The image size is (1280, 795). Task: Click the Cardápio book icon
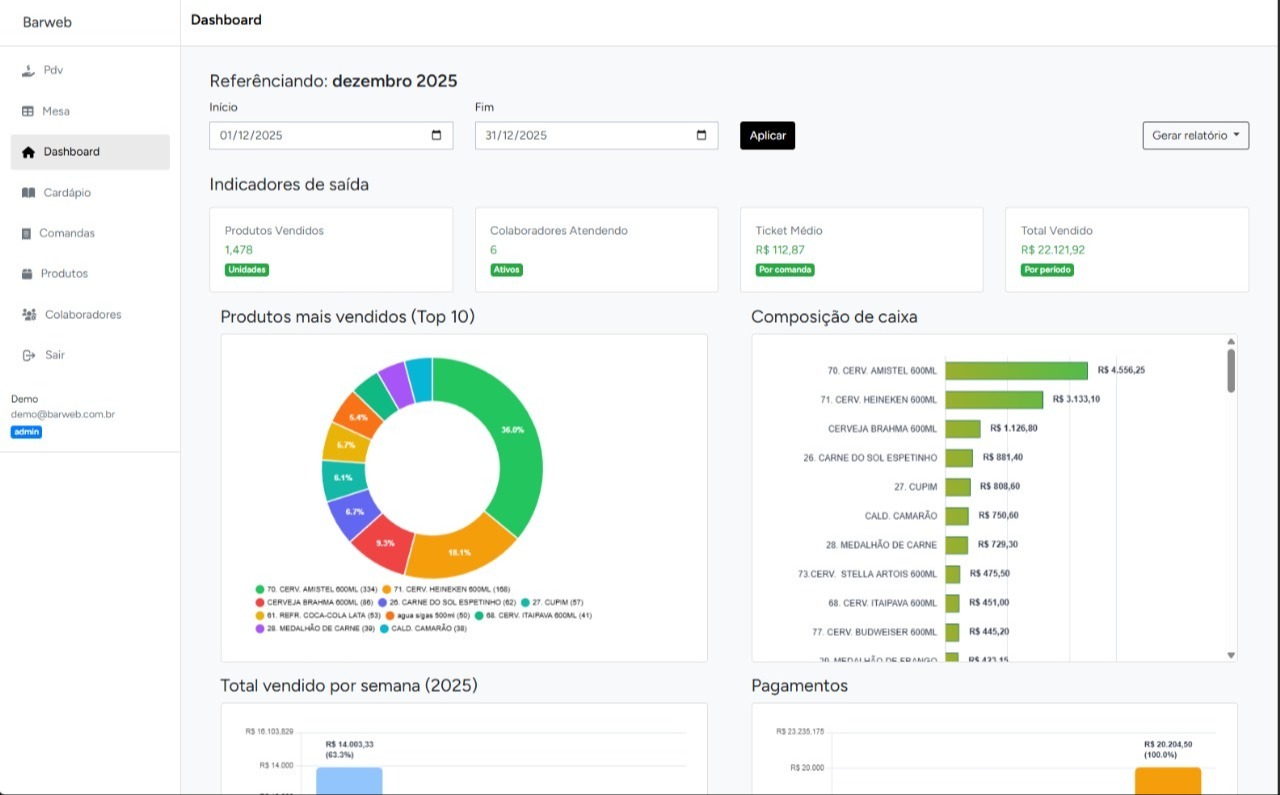coord(28,193)
